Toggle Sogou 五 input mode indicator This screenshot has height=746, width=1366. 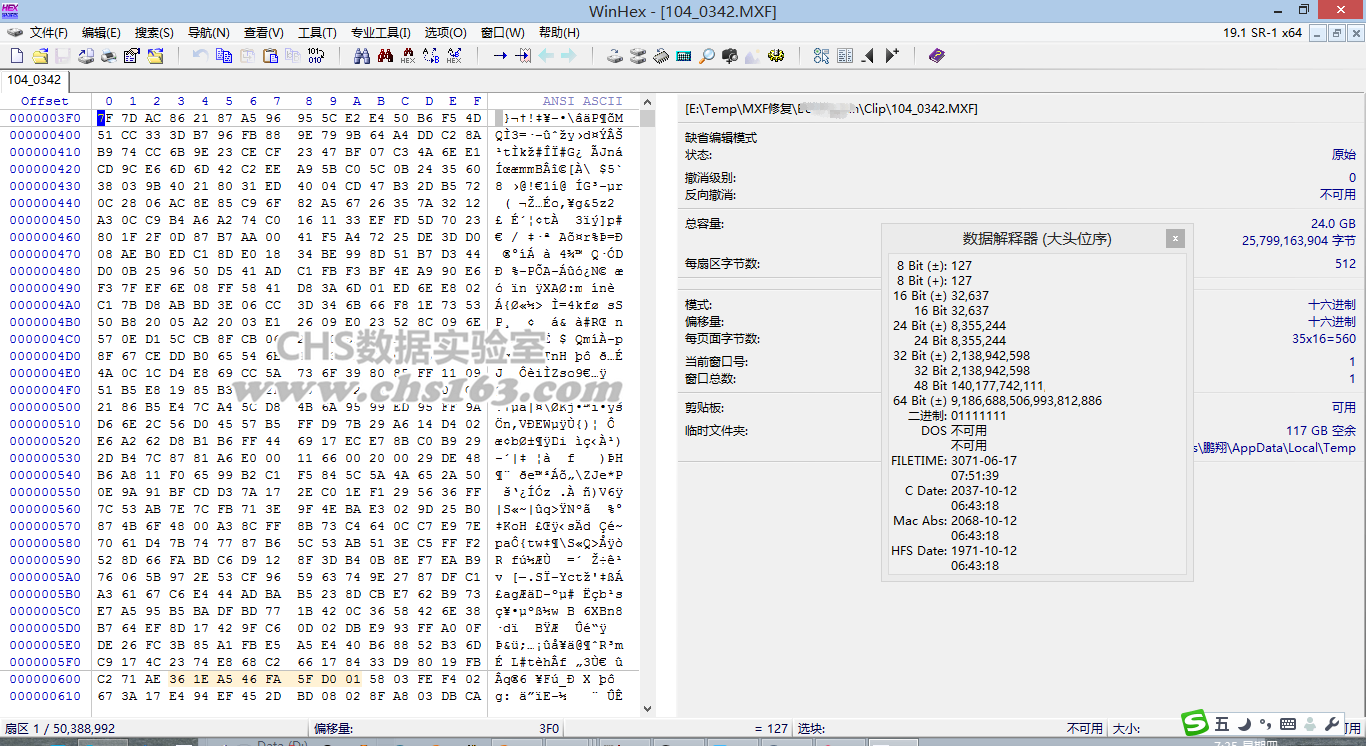click(x=1222, y=724)
